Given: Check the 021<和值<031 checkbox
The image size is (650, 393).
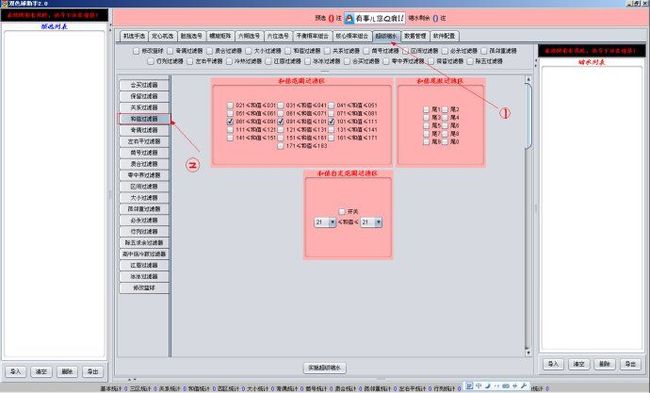Looking at the screenshot, I should click(x=230, y=105).
